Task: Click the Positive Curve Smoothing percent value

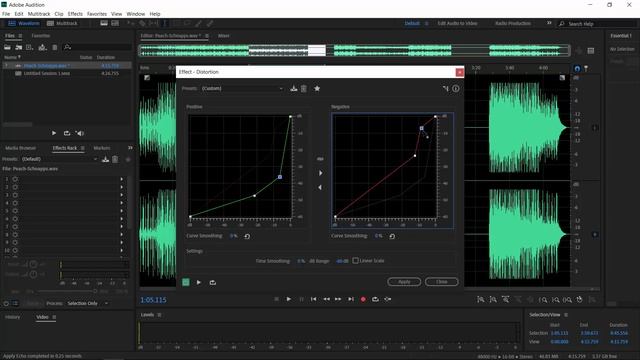Action: (233, 236)
